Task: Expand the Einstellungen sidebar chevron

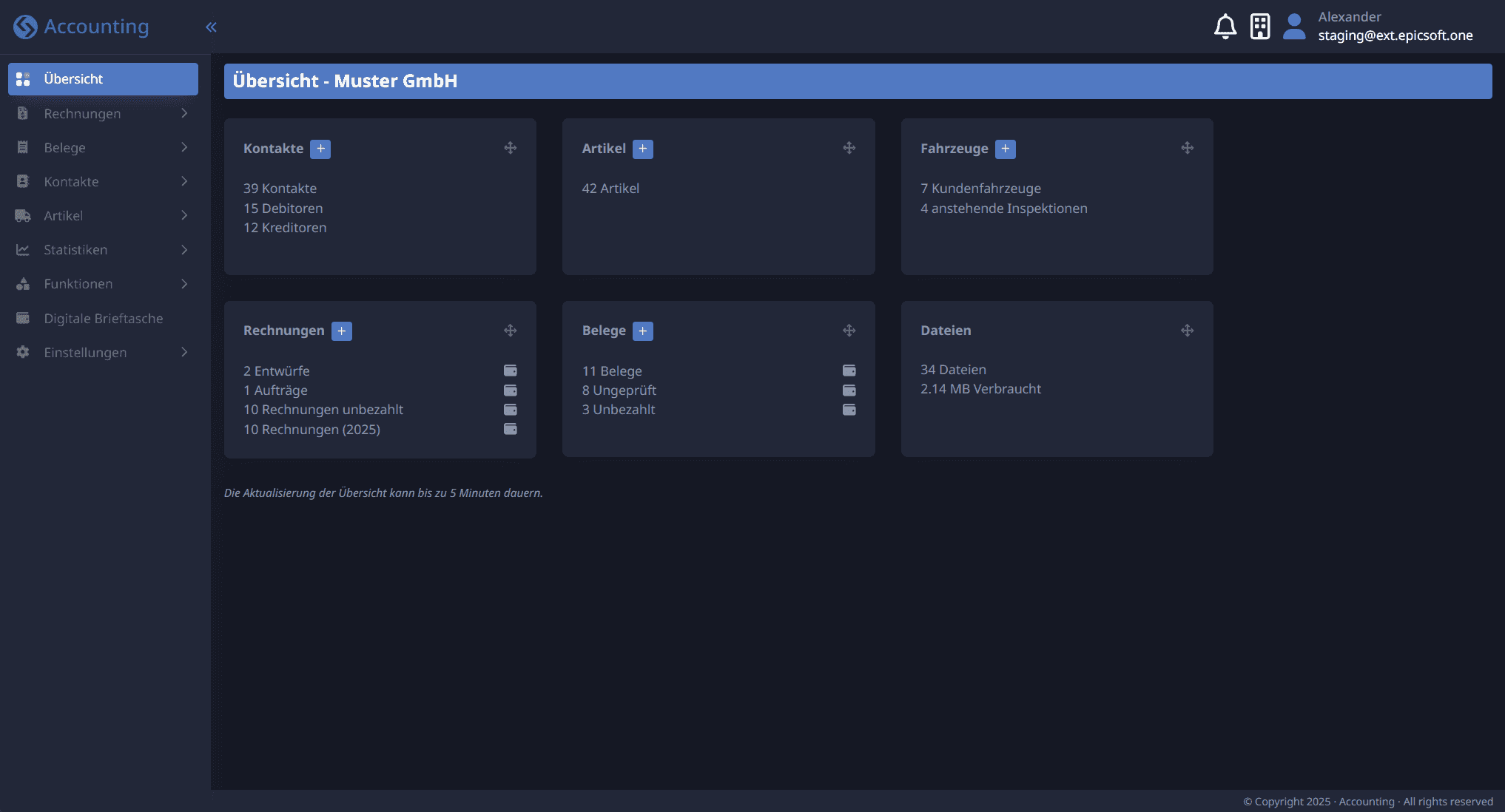Action: coord(184,352)
